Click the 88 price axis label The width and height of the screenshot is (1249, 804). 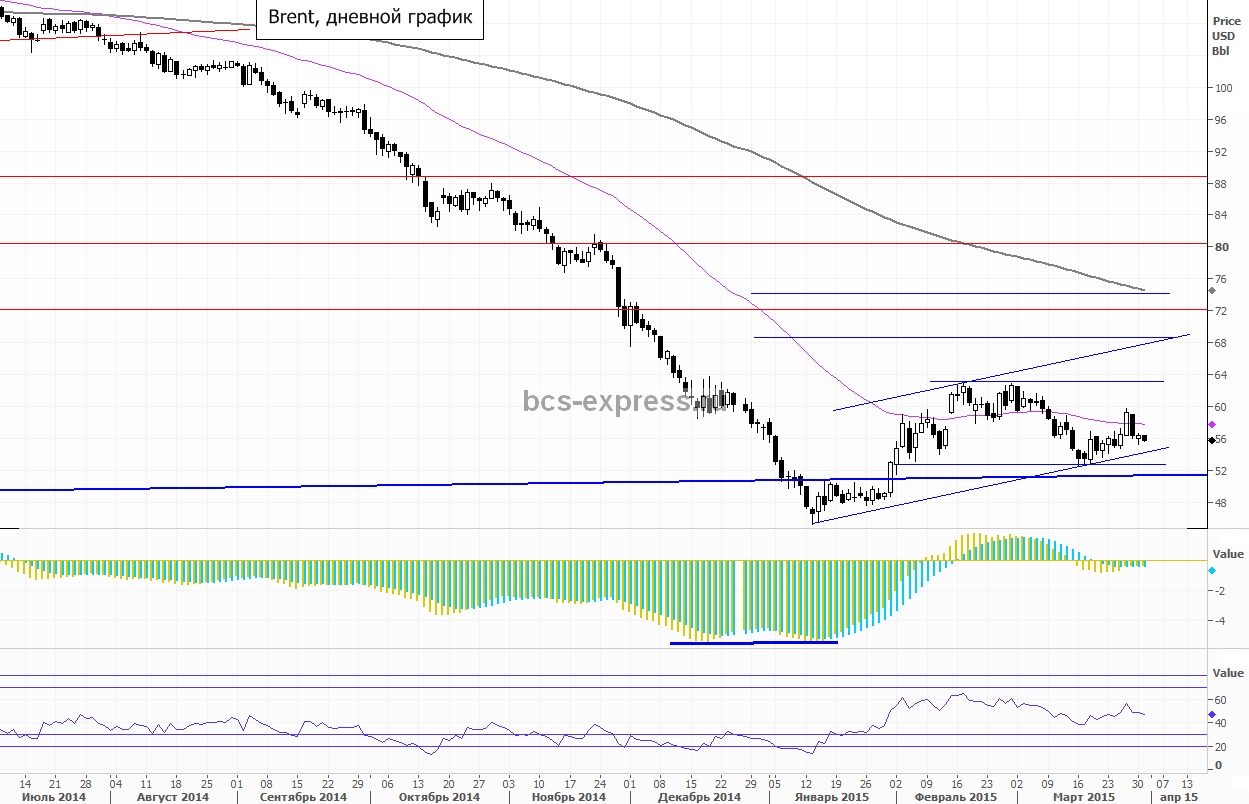click(x=1220, y=183)
